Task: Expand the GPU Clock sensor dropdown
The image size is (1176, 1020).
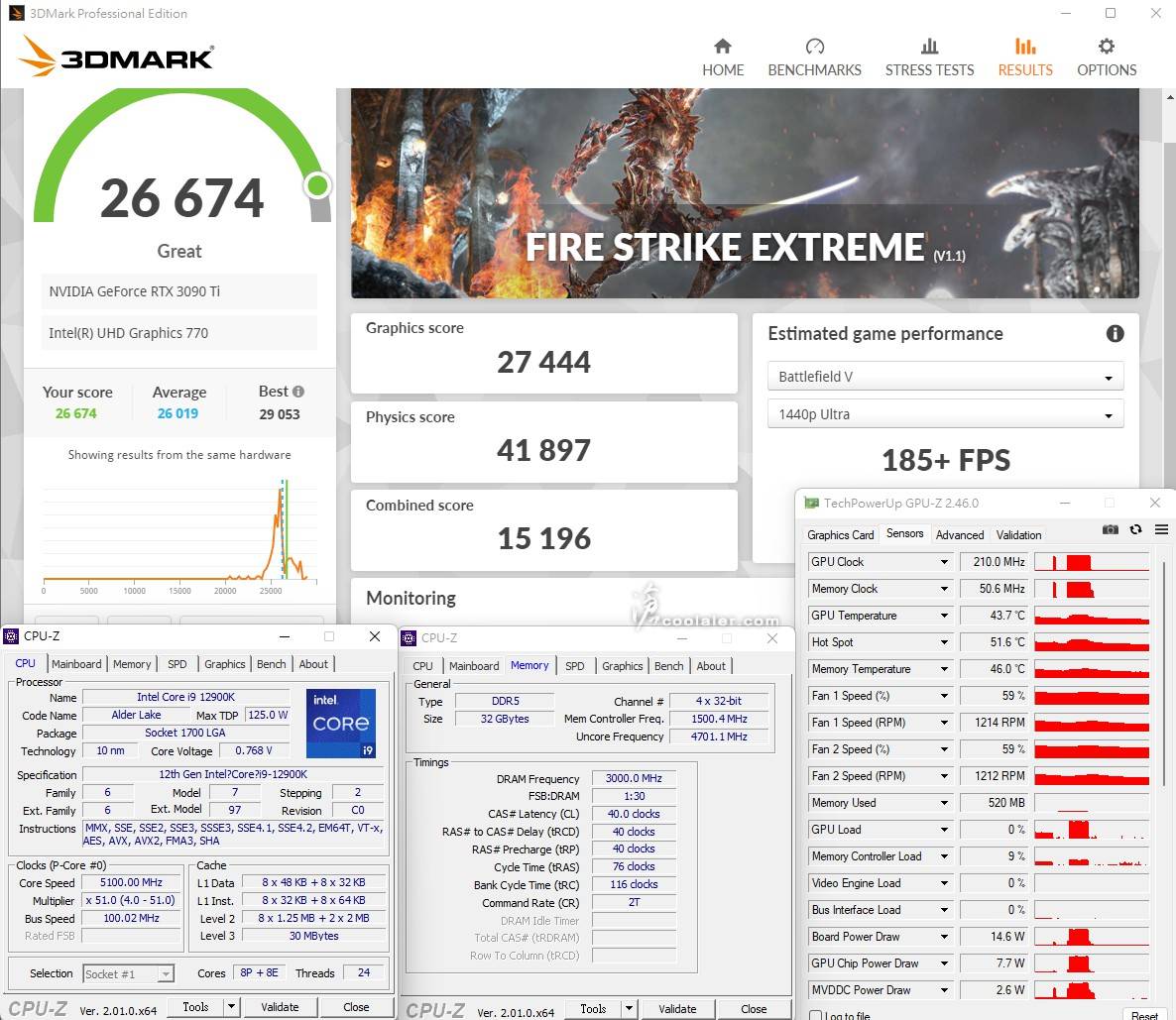Action: [944, 562]
